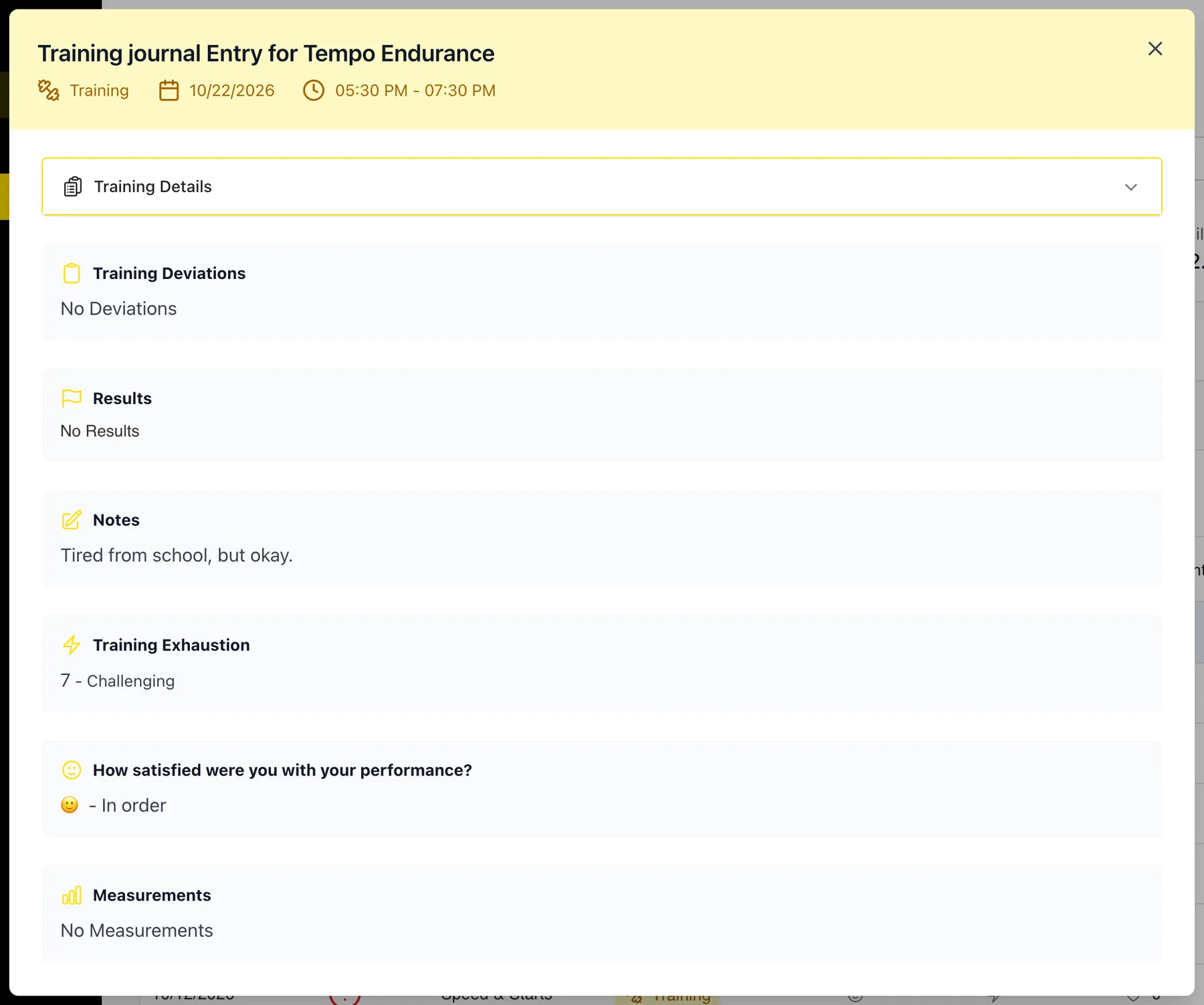
Task: Click the Training category label
Action: pyautogui.click(x=99, y=90)
